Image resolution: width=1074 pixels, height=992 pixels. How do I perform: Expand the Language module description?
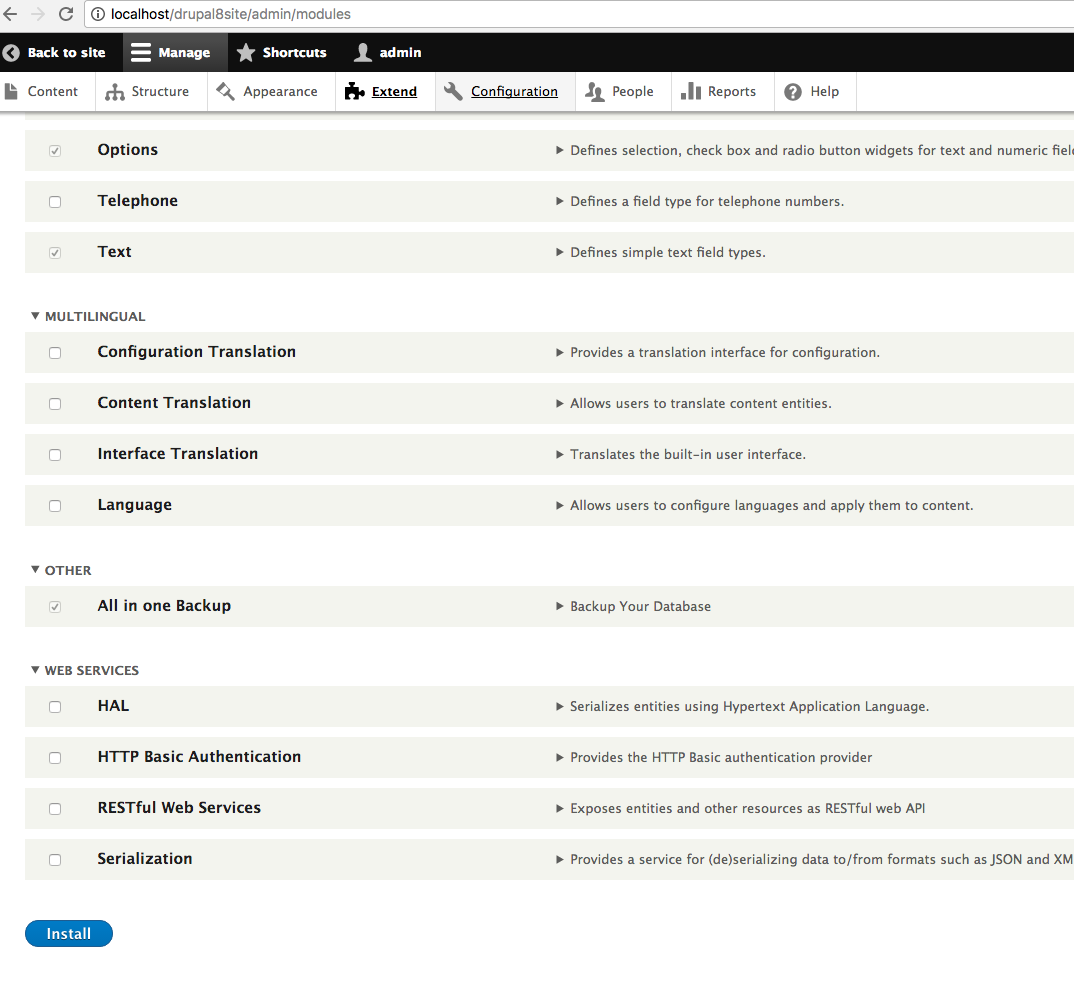point(559,505)
